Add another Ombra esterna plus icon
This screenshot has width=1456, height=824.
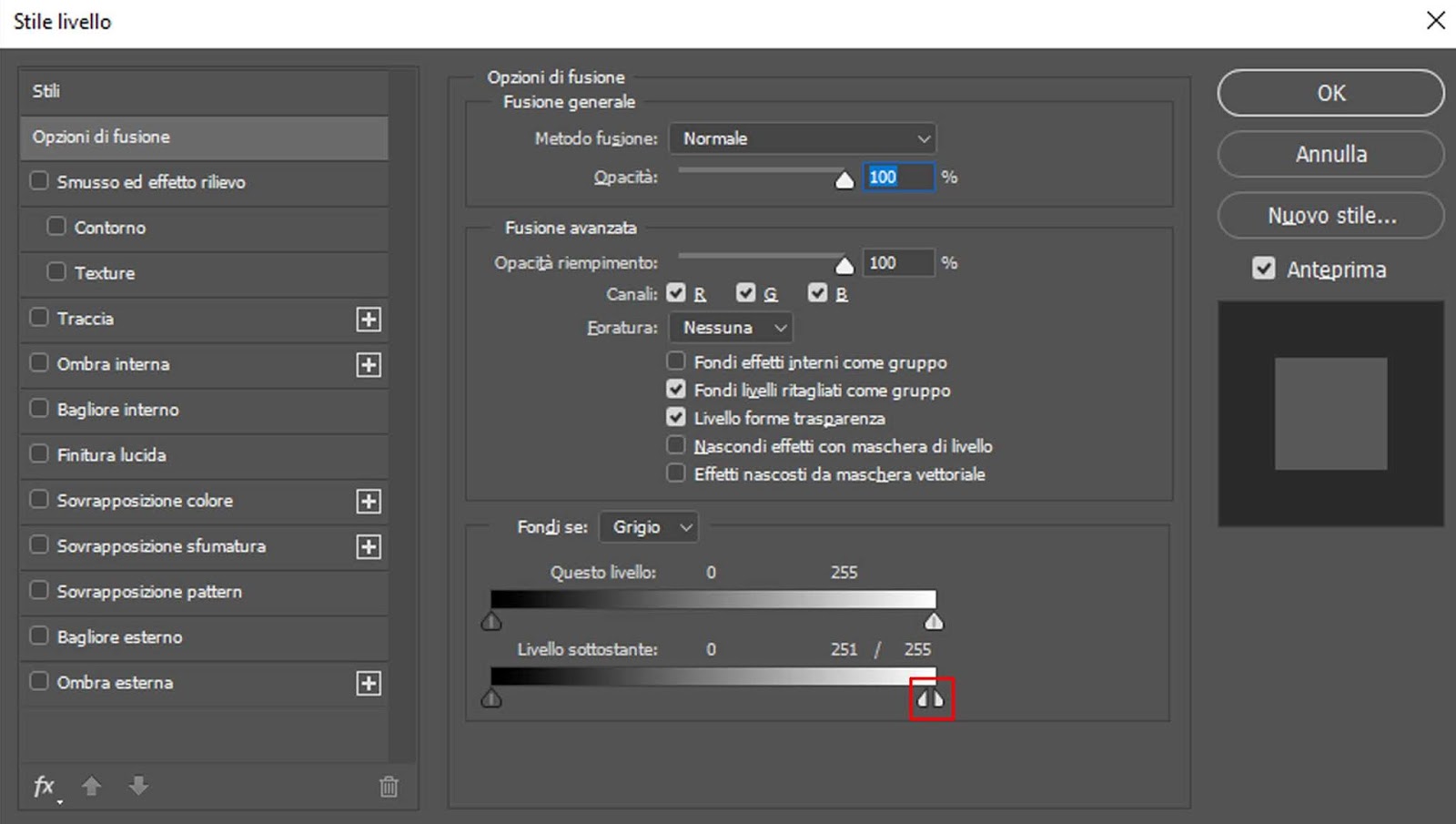pos(369,684)
